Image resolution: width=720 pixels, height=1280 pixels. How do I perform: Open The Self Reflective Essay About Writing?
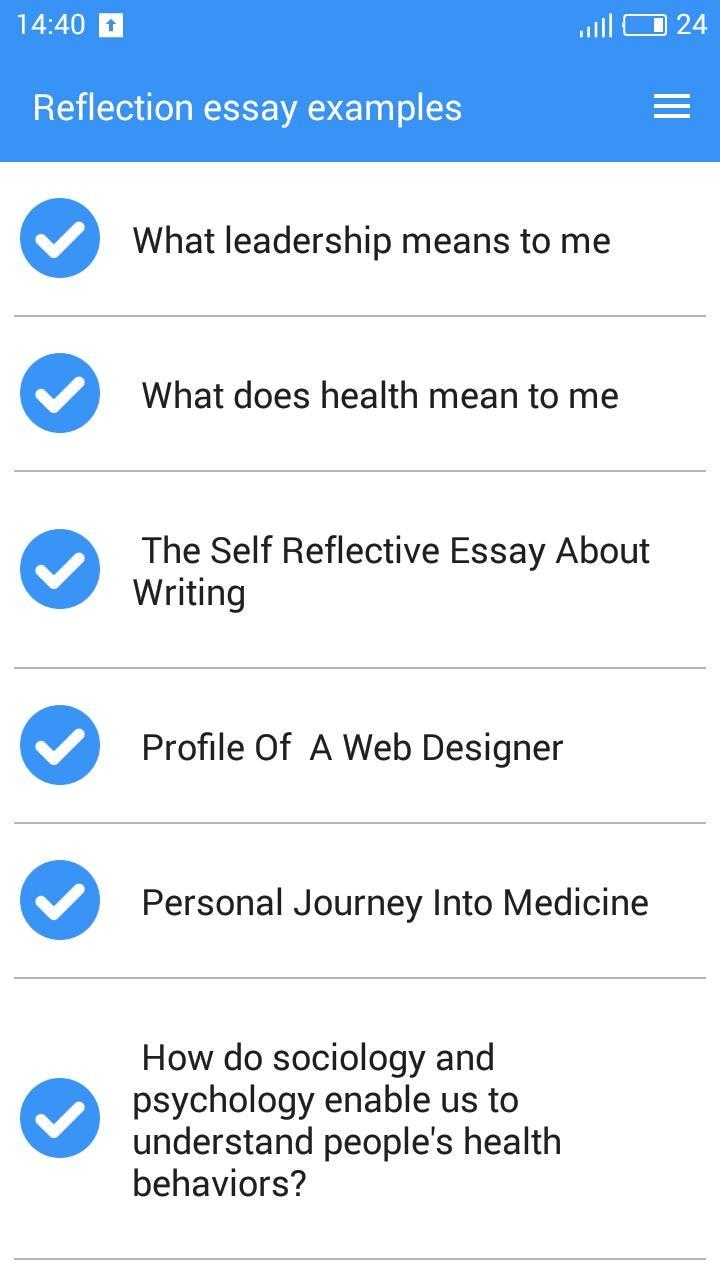point(360,570)
